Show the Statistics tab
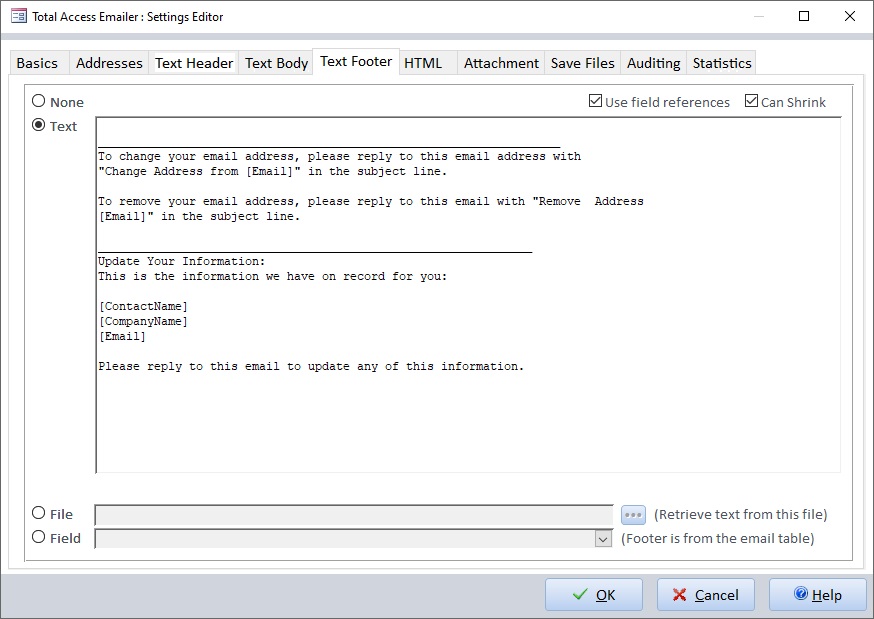 722,63
